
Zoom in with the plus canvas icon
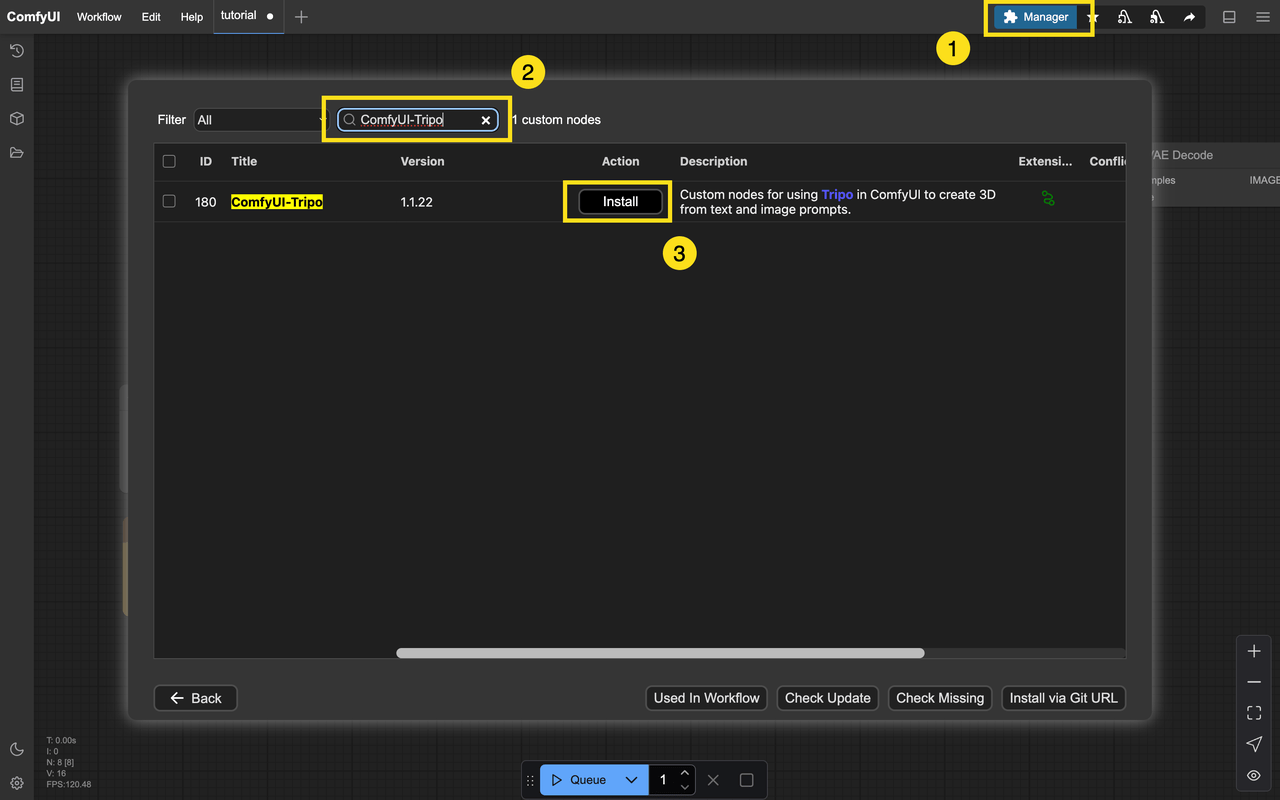point(1254,651)
